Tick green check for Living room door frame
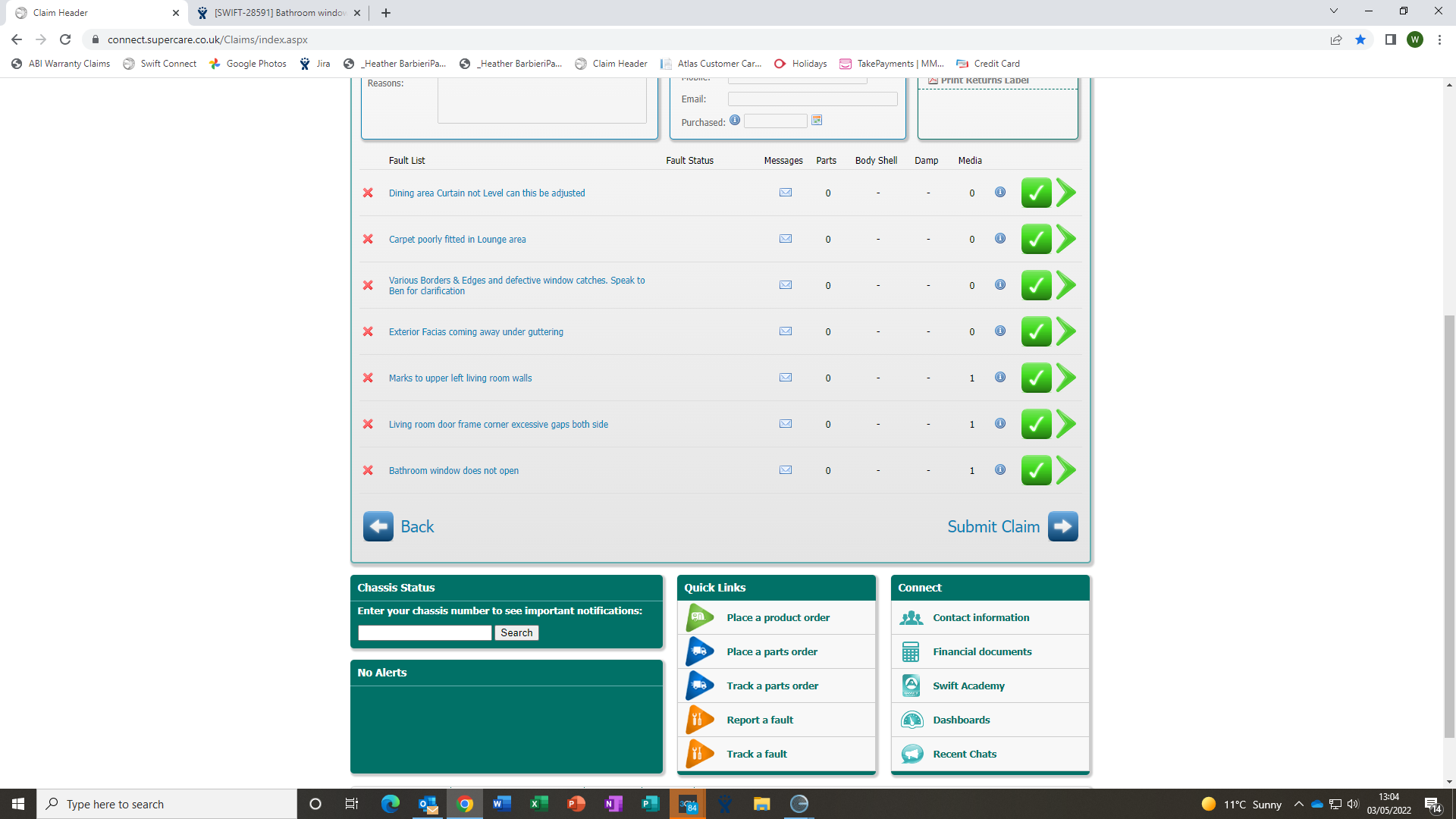Image resolution: width=1456 pixels, height=819 pixels. pos(1036,424)
